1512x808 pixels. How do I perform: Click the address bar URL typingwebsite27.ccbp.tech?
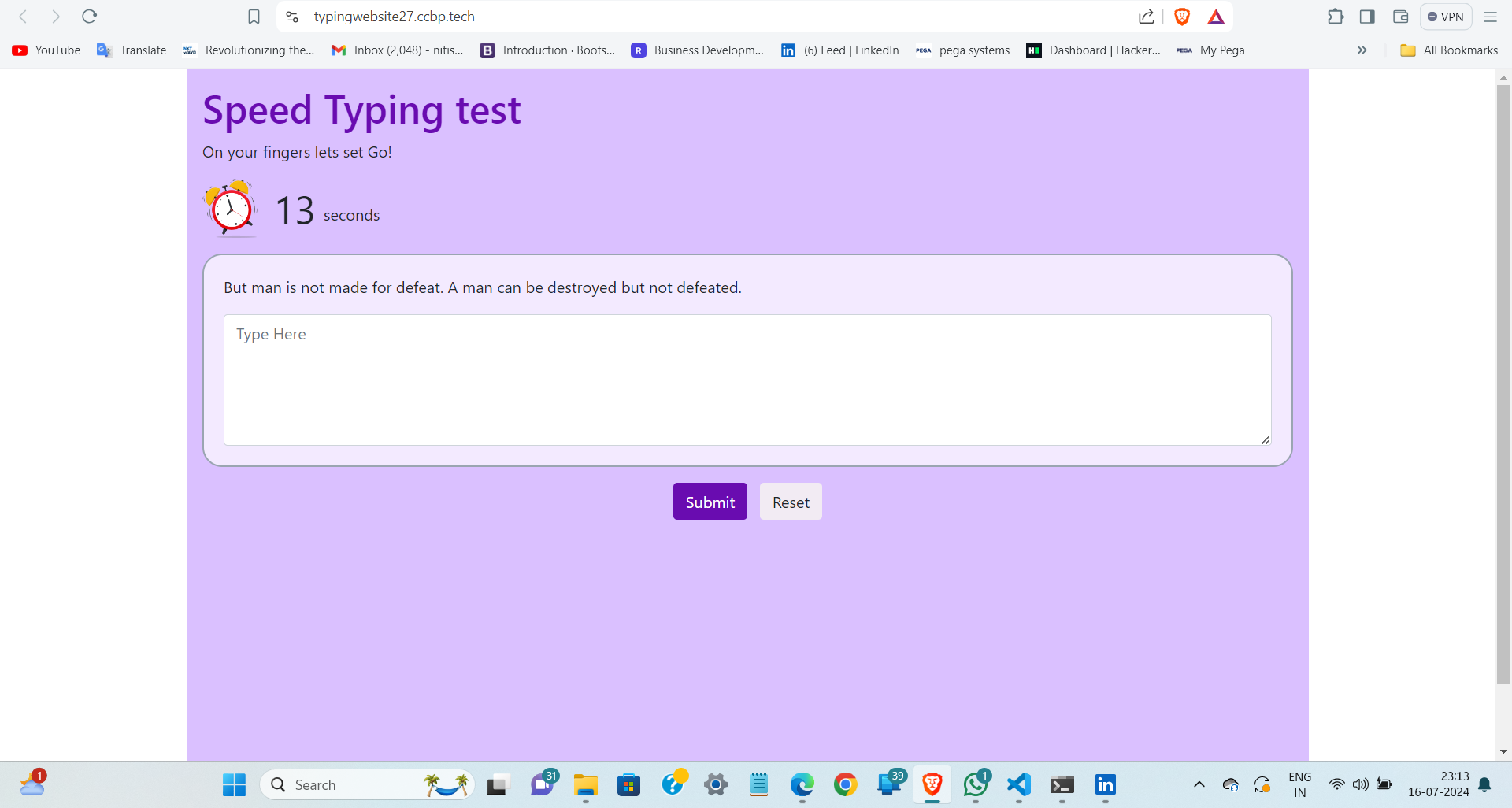394,17
